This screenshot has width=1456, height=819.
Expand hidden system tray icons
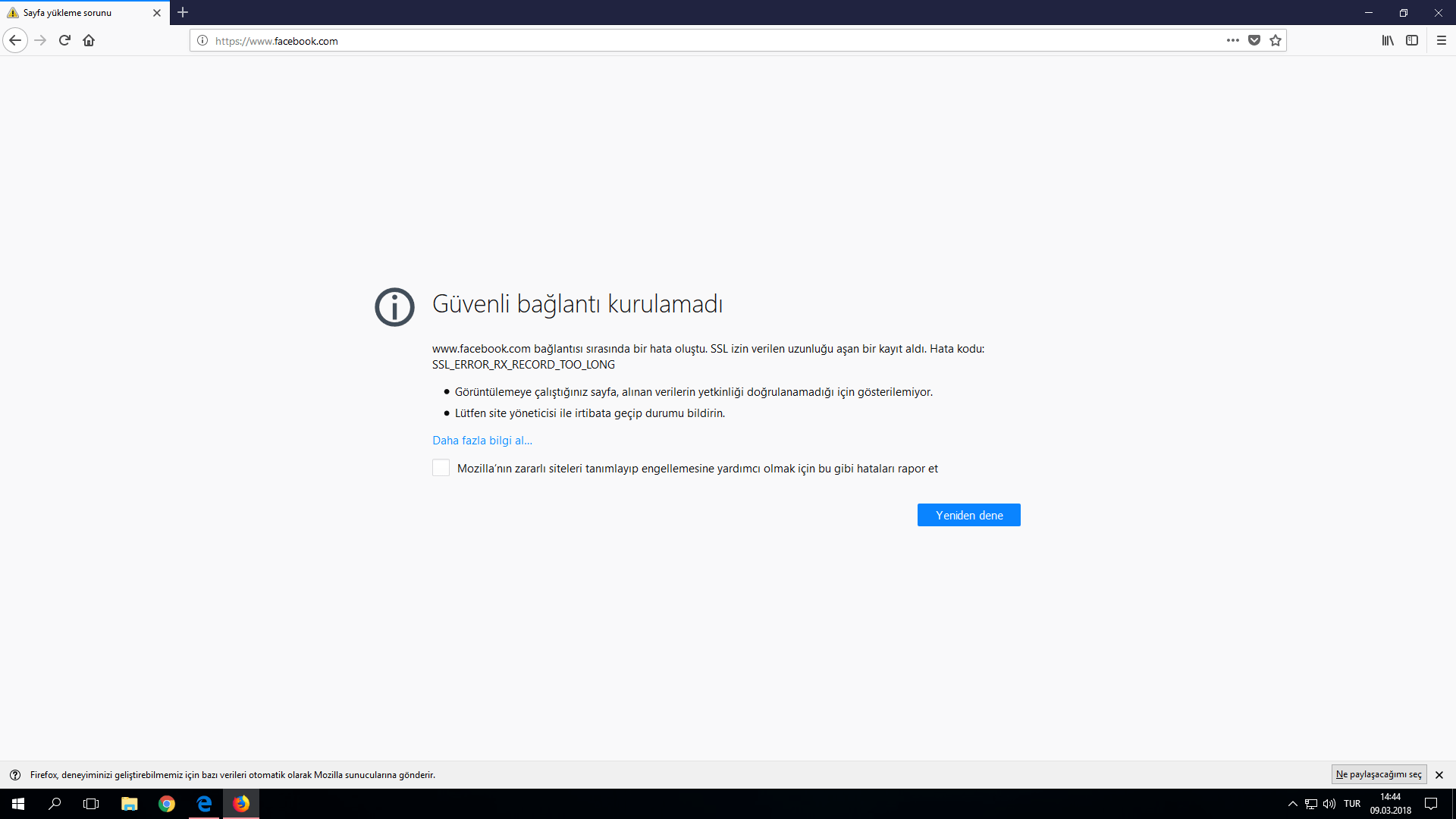pyautogui.click(x=1293, y=804)
